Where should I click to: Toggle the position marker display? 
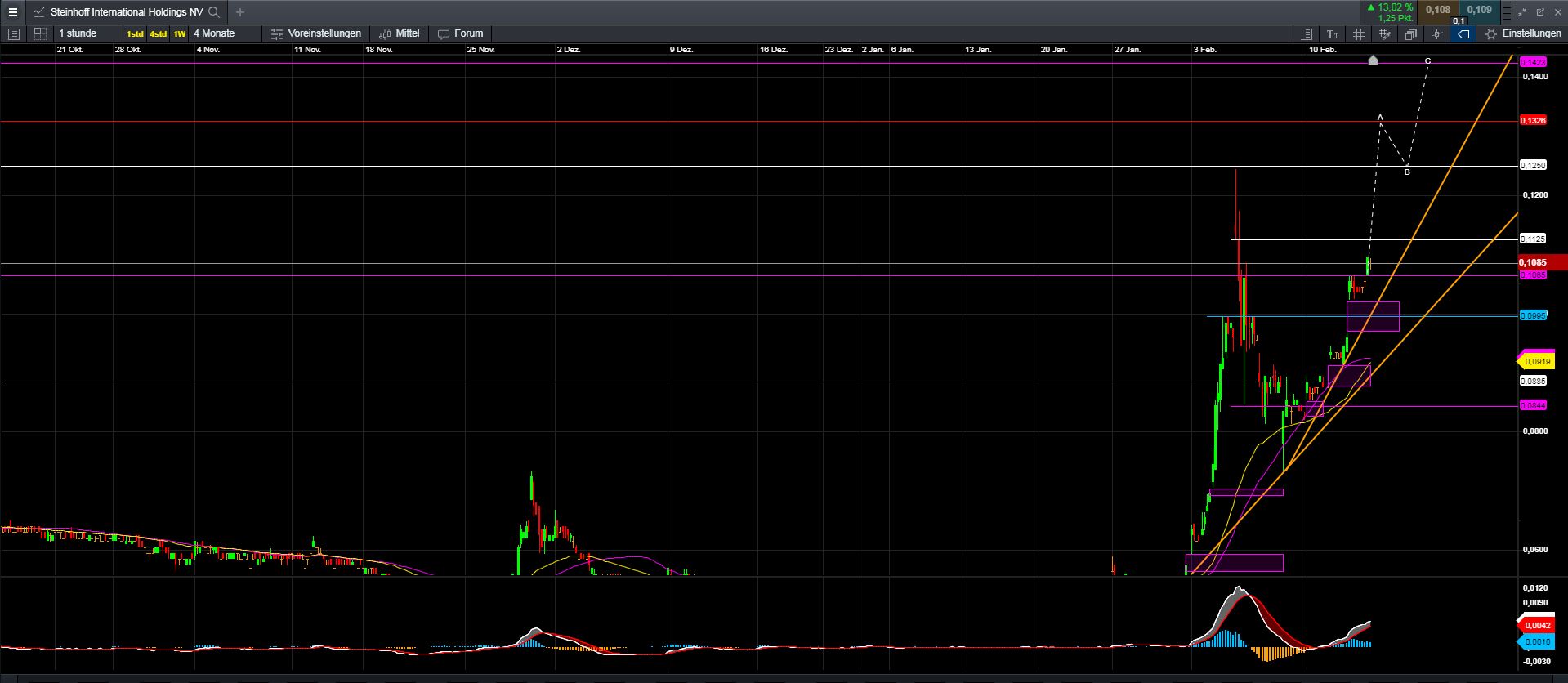pyautogui.click(x=1436, y=34)
